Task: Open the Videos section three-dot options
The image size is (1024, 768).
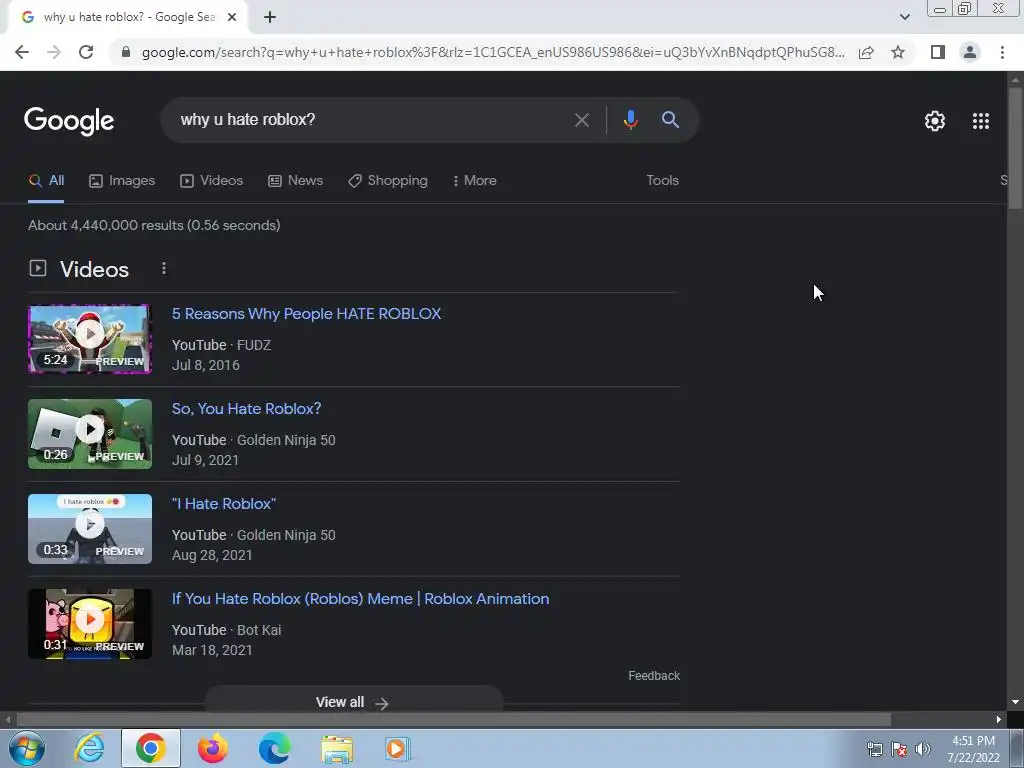Action: click(164, 268)
